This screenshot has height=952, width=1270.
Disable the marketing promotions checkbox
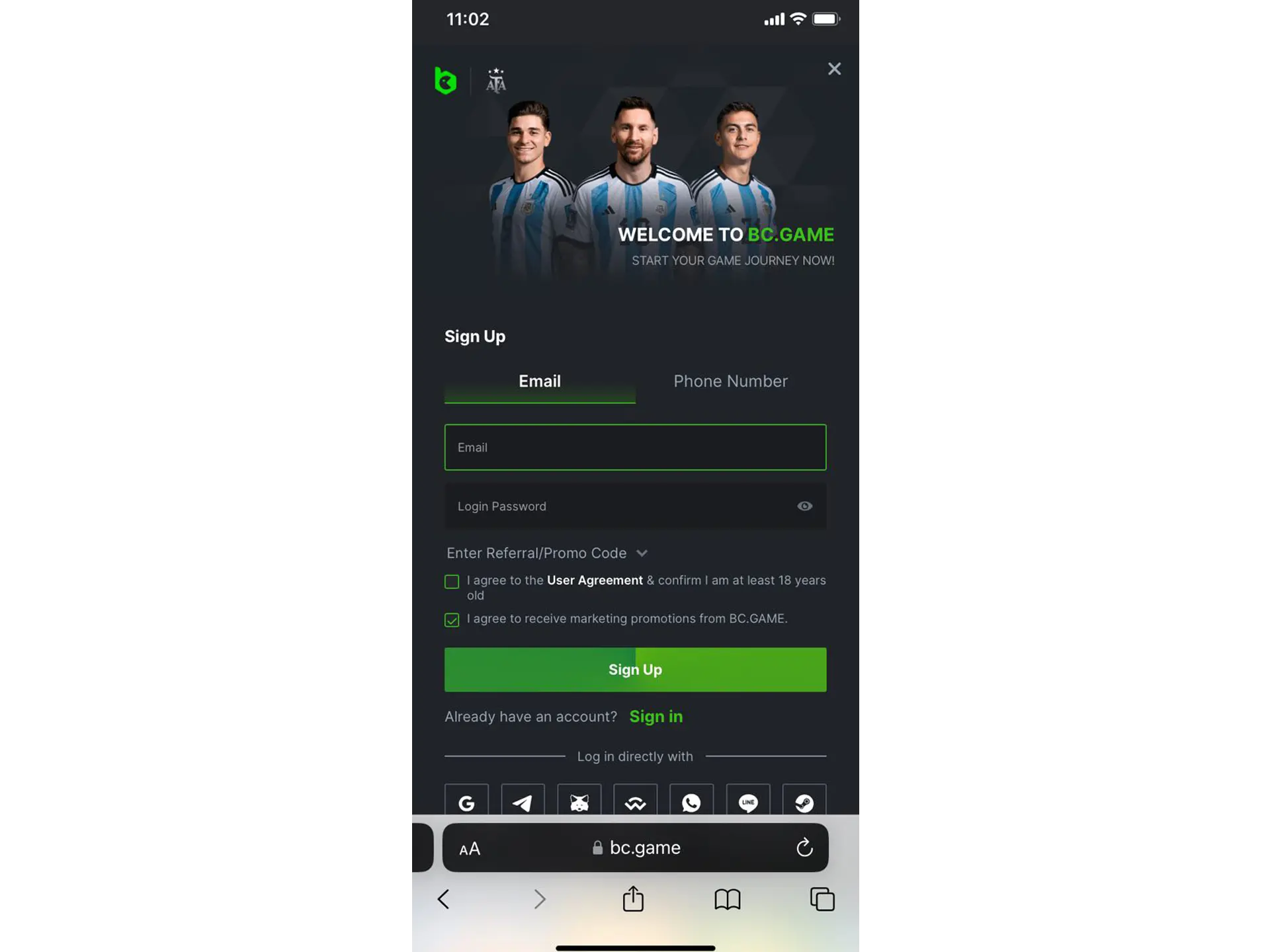point(452,619)
